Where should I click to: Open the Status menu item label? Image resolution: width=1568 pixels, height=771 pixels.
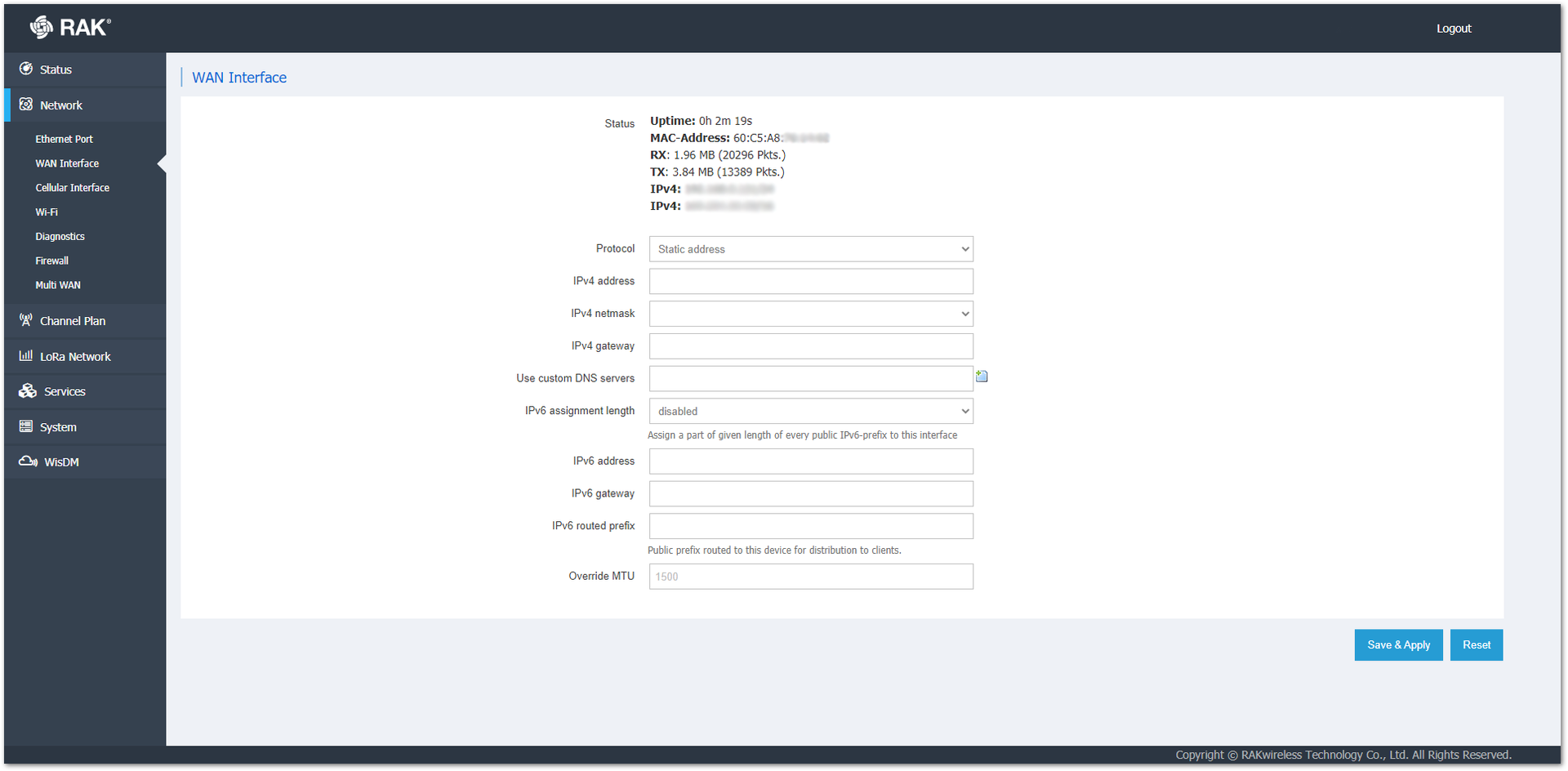tap(56, 69)
